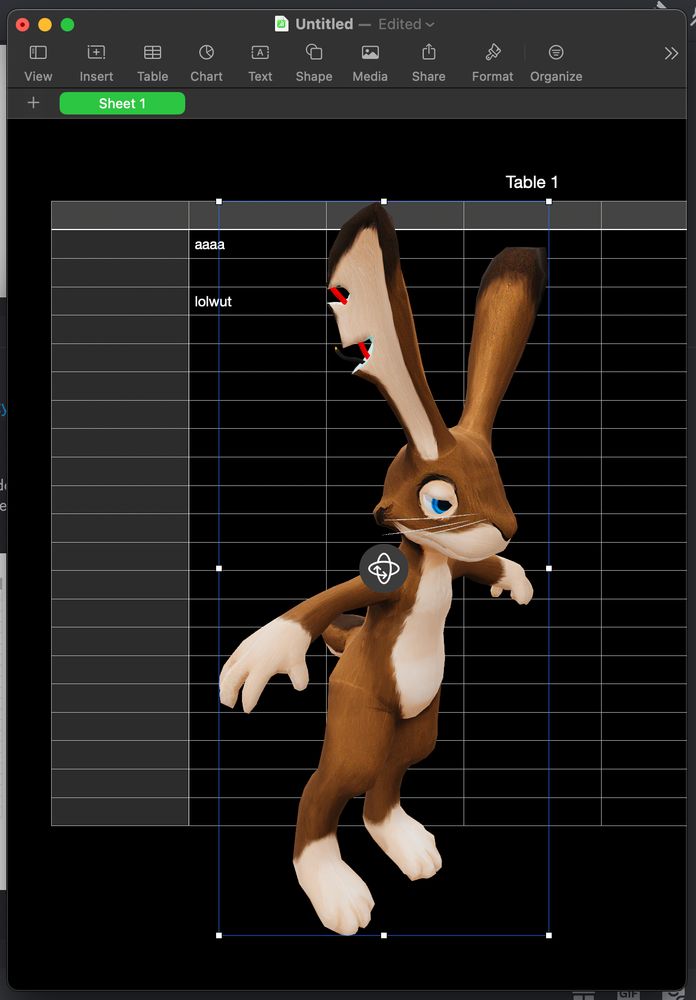The width and height of the screenshot is (696, 1000).
Task: Click the Numbers document icon in title bar
Action: point(281,24)
